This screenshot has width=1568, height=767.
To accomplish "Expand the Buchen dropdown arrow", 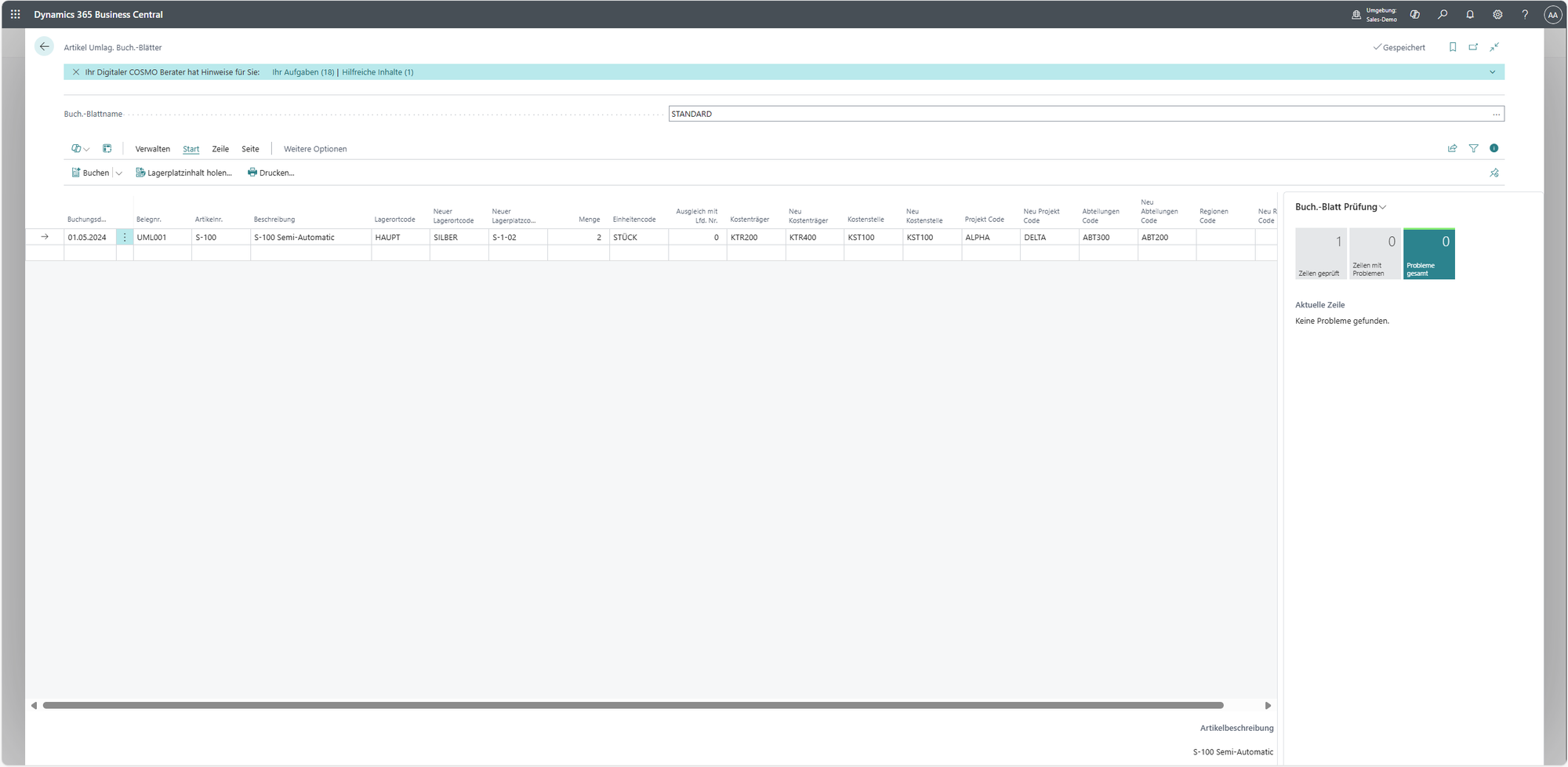I will click(x=119, y=173).
